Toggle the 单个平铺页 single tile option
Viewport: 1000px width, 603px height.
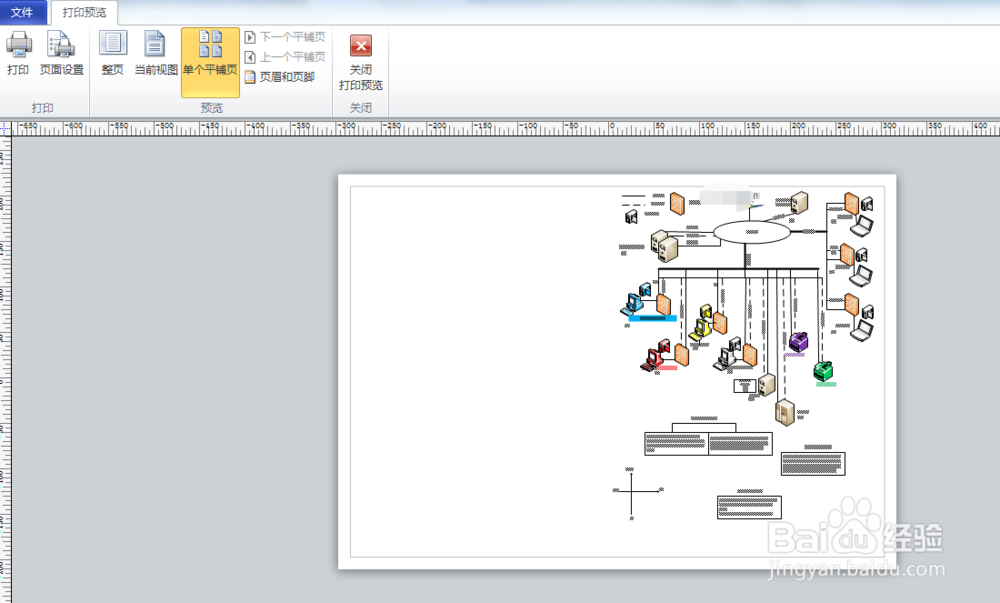pyautogui.click(x=210, y=62)
